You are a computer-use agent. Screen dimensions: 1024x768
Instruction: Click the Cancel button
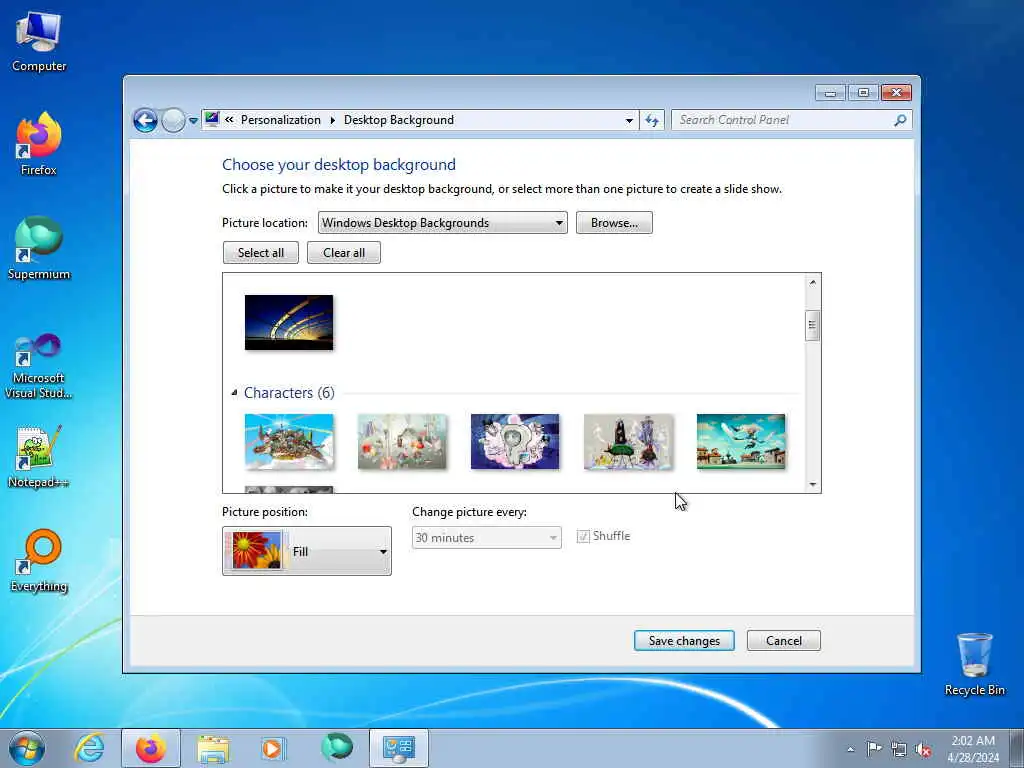[784, 641]
